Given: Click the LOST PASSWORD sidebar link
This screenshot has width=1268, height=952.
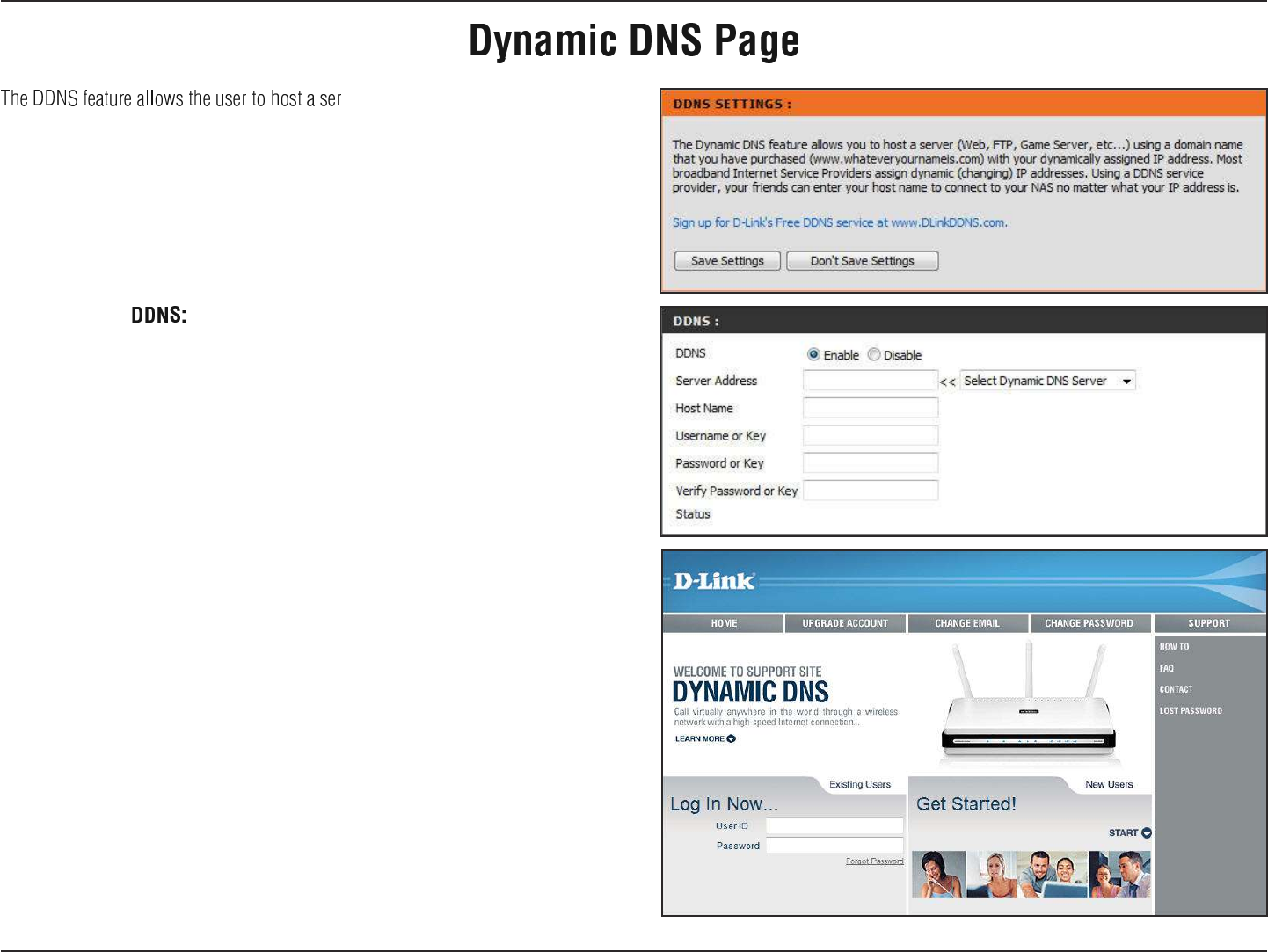Looking at the screenshot, I should pos(1191,710).
